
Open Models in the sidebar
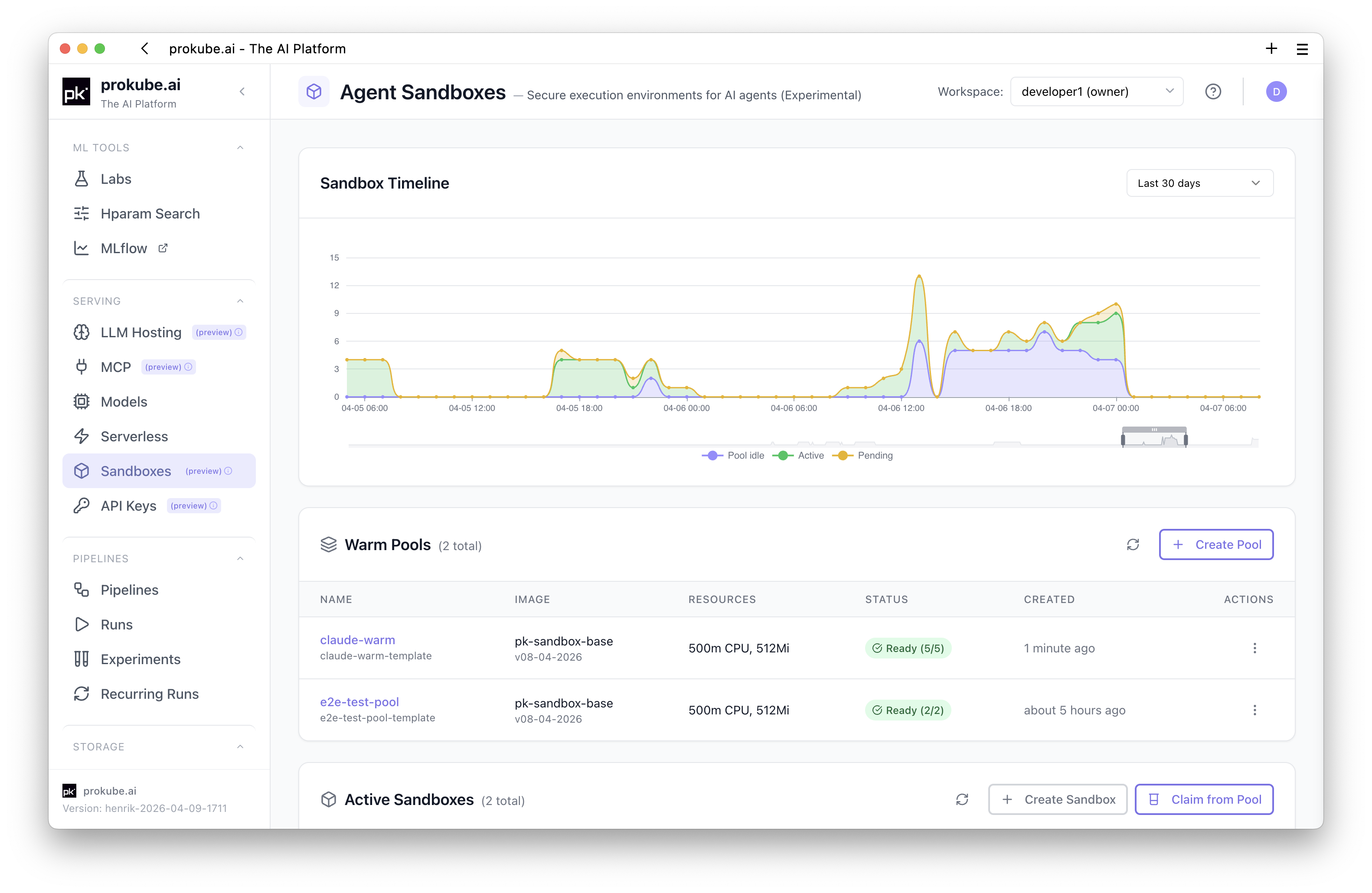(x=159, y=401)
